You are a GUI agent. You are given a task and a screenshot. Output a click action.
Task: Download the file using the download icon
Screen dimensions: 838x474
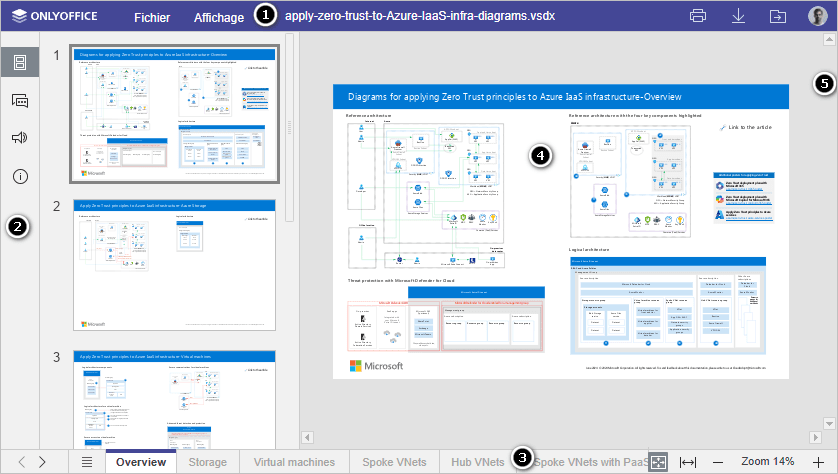tap(738, 16)
